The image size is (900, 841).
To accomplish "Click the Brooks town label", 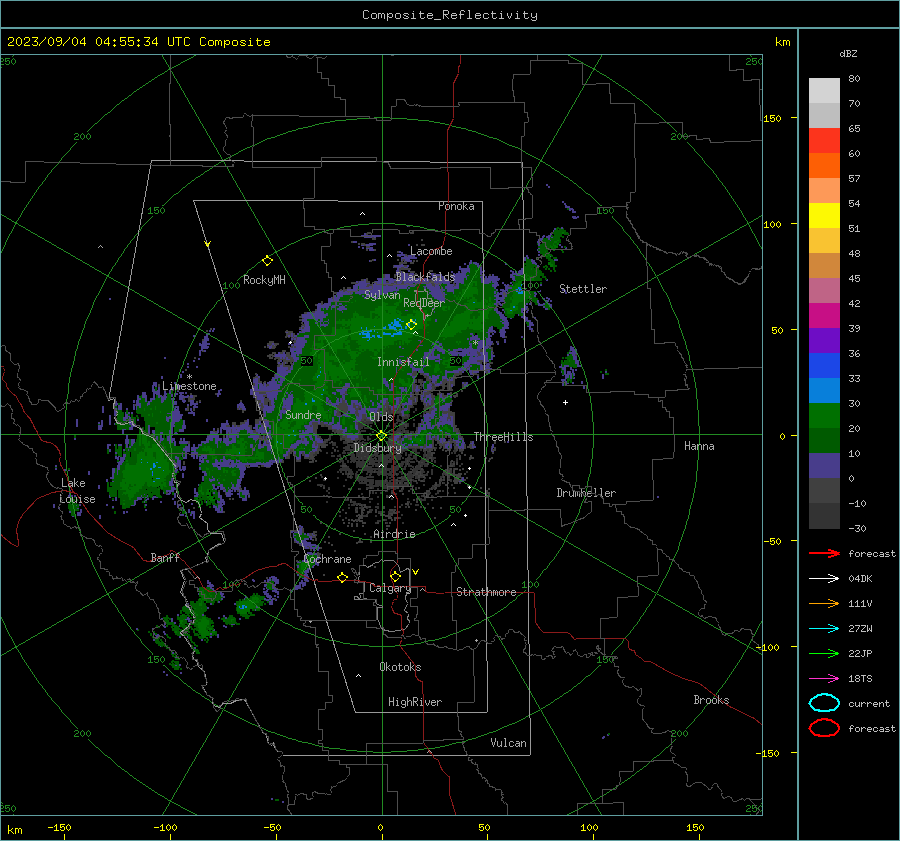I will coord(711,700).
